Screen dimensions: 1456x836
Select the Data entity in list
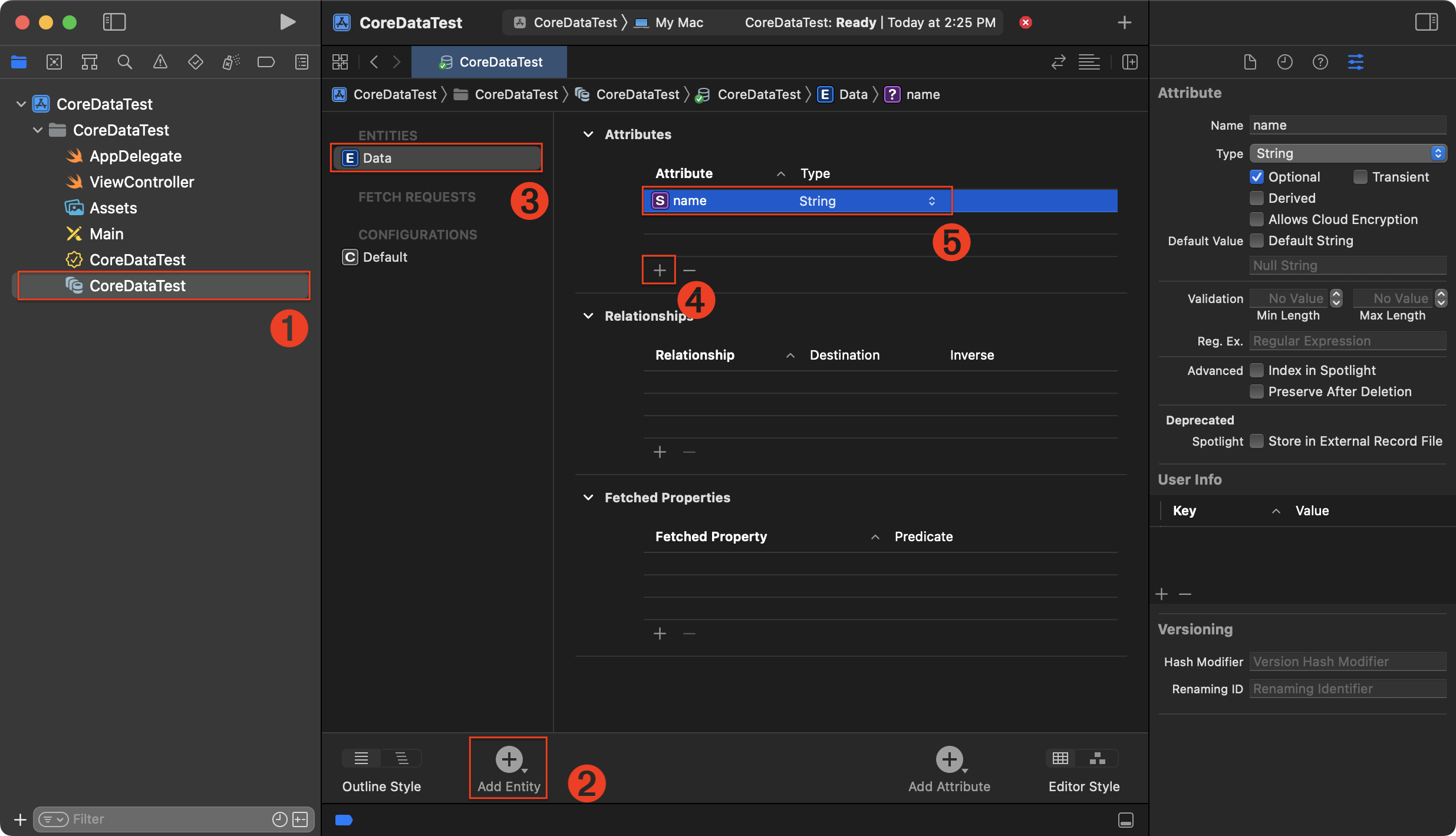pos(436,158)
